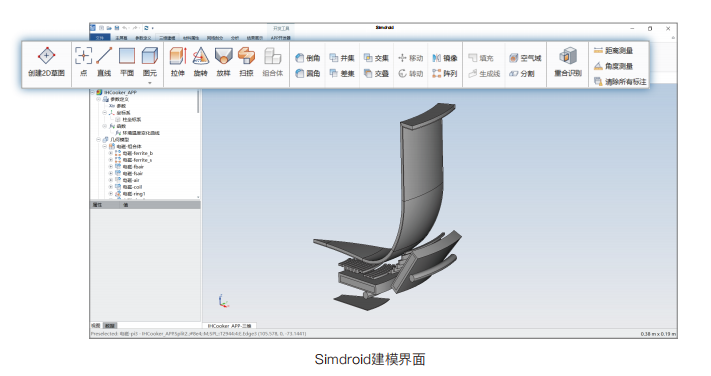
Task: Choose the 差集 subtract operation
Action: coord(342,73)
